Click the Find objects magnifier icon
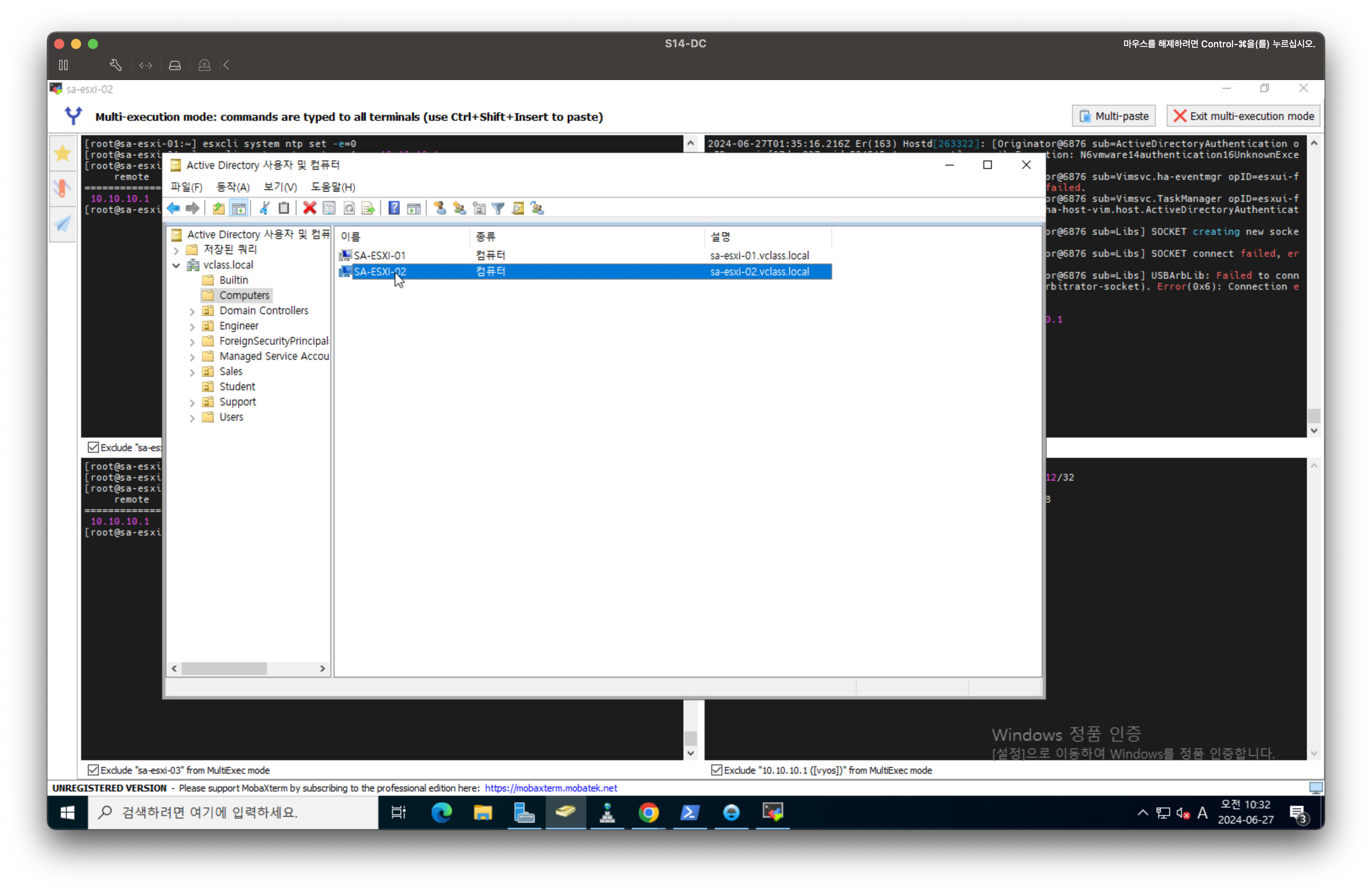 coord(518,208)
